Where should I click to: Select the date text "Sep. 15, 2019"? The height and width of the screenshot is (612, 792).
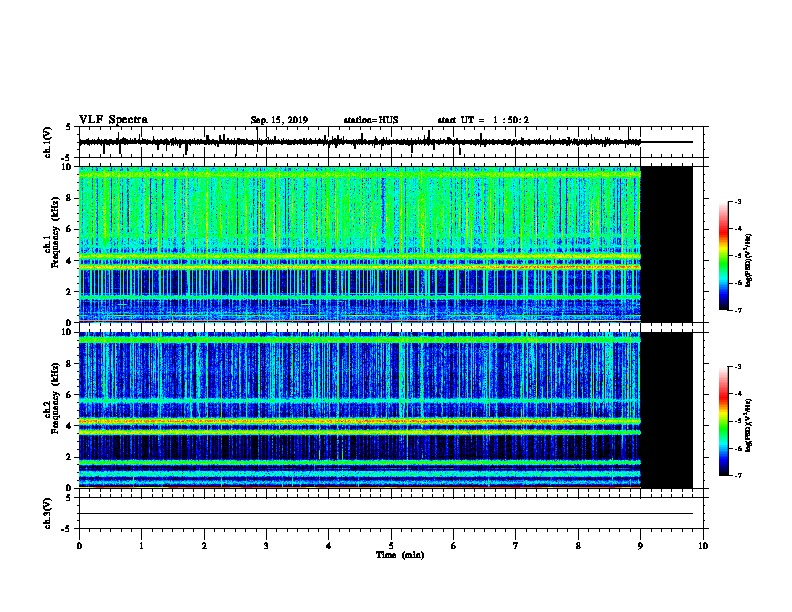279,120
